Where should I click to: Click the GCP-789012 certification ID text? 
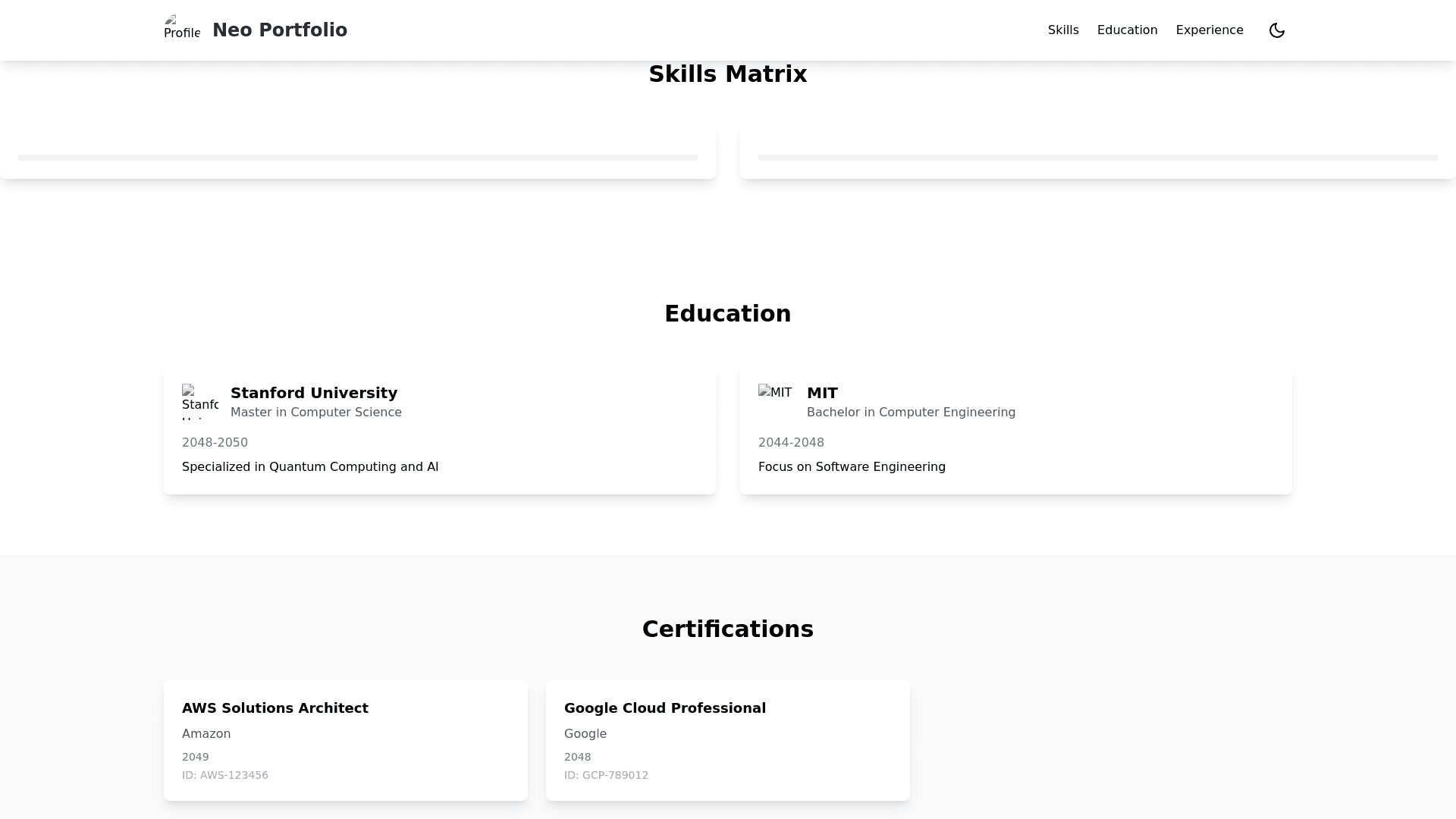(x=606, y=775)
